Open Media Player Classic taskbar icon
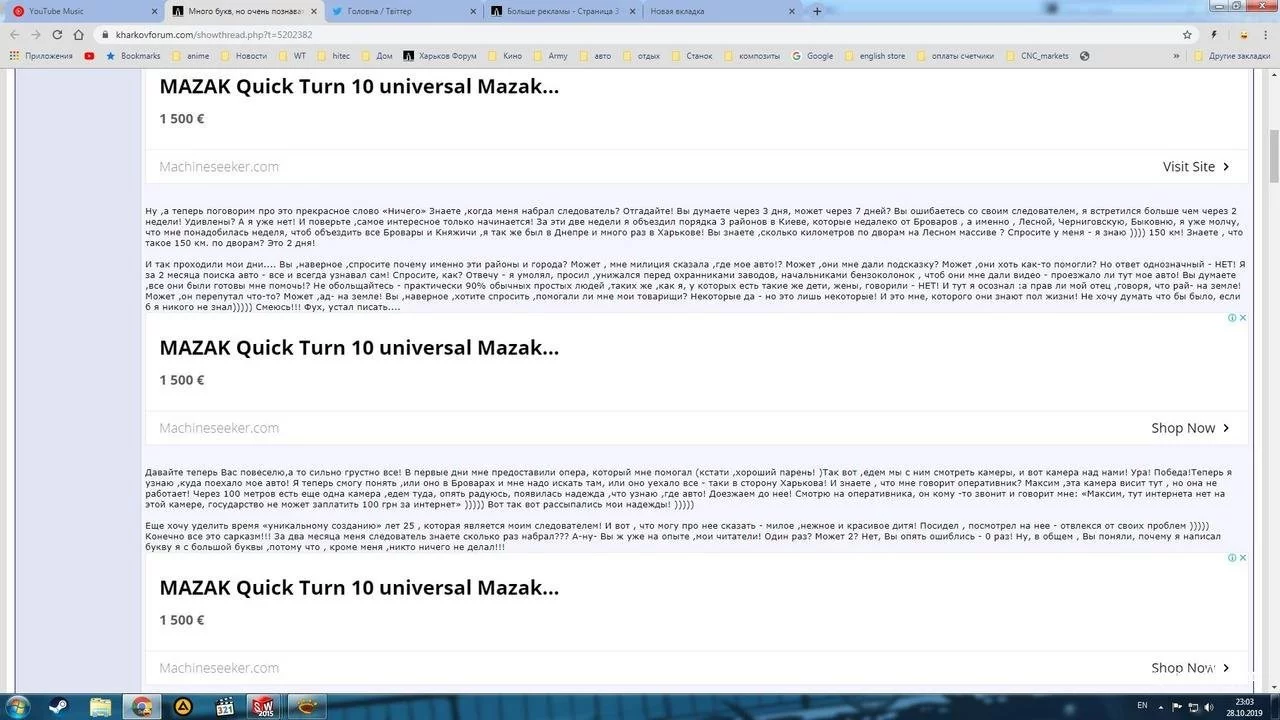1280x720 pixels. tap(225, 706)
